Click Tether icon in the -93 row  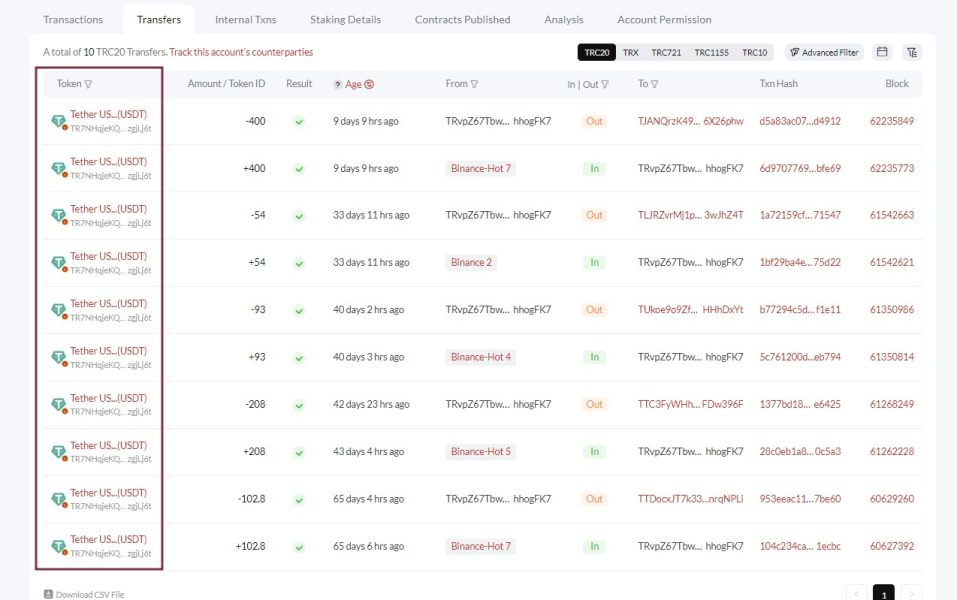point(59,310)
